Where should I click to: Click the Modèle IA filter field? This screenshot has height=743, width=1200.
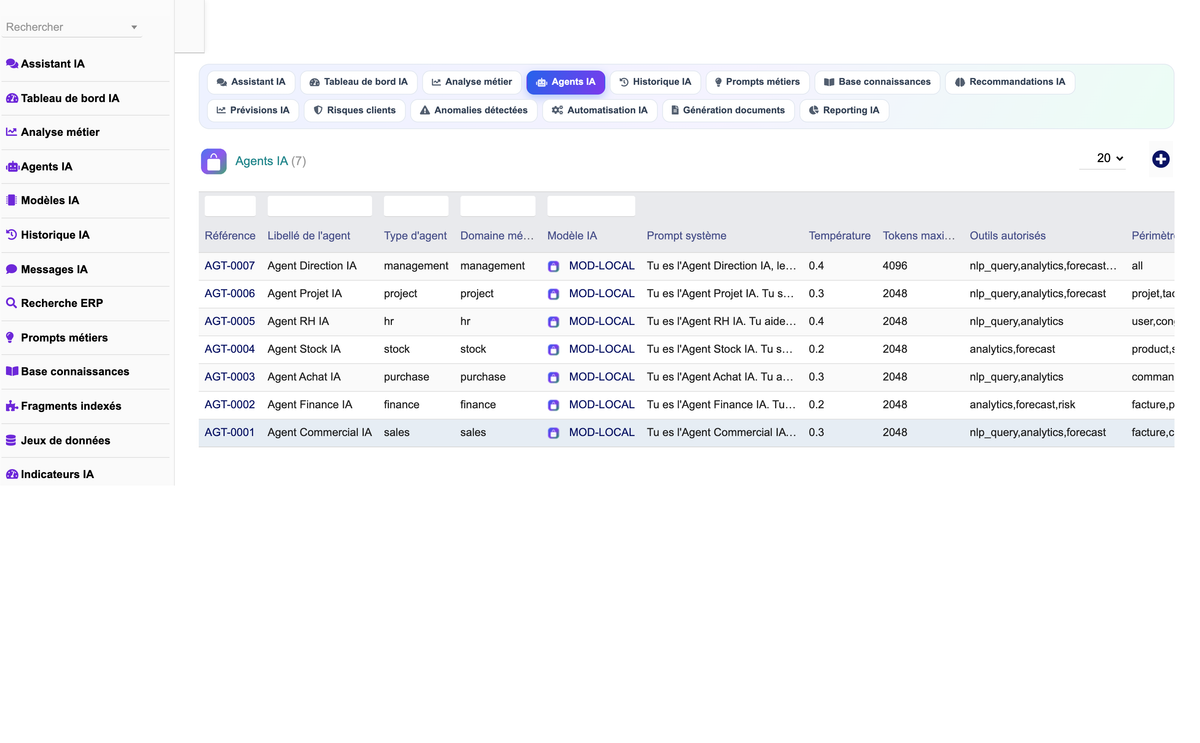coord(591,206)
